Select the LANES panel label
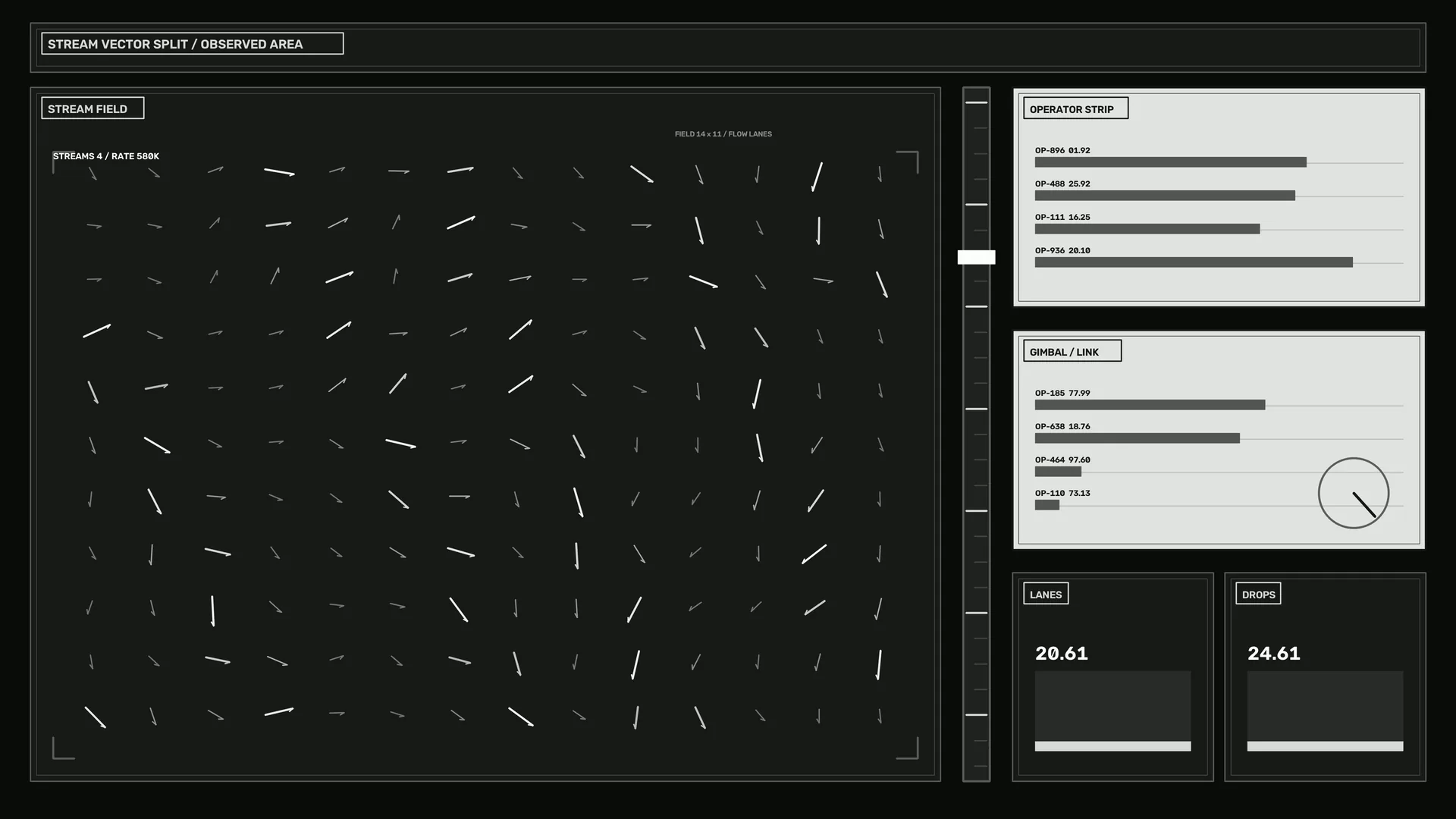Screen dimensions: 1456x819 (x=1046, y=594)
